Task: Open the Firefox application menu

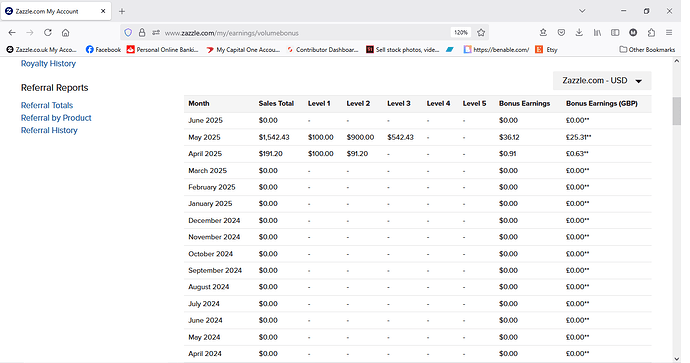Action: tap(669, 33)
